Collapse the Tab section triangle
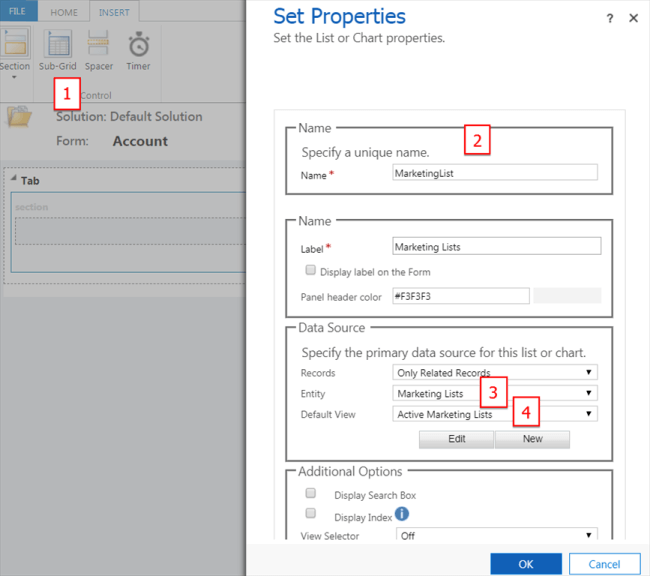Screen dimensions: 650x576 tap(13, 178)
